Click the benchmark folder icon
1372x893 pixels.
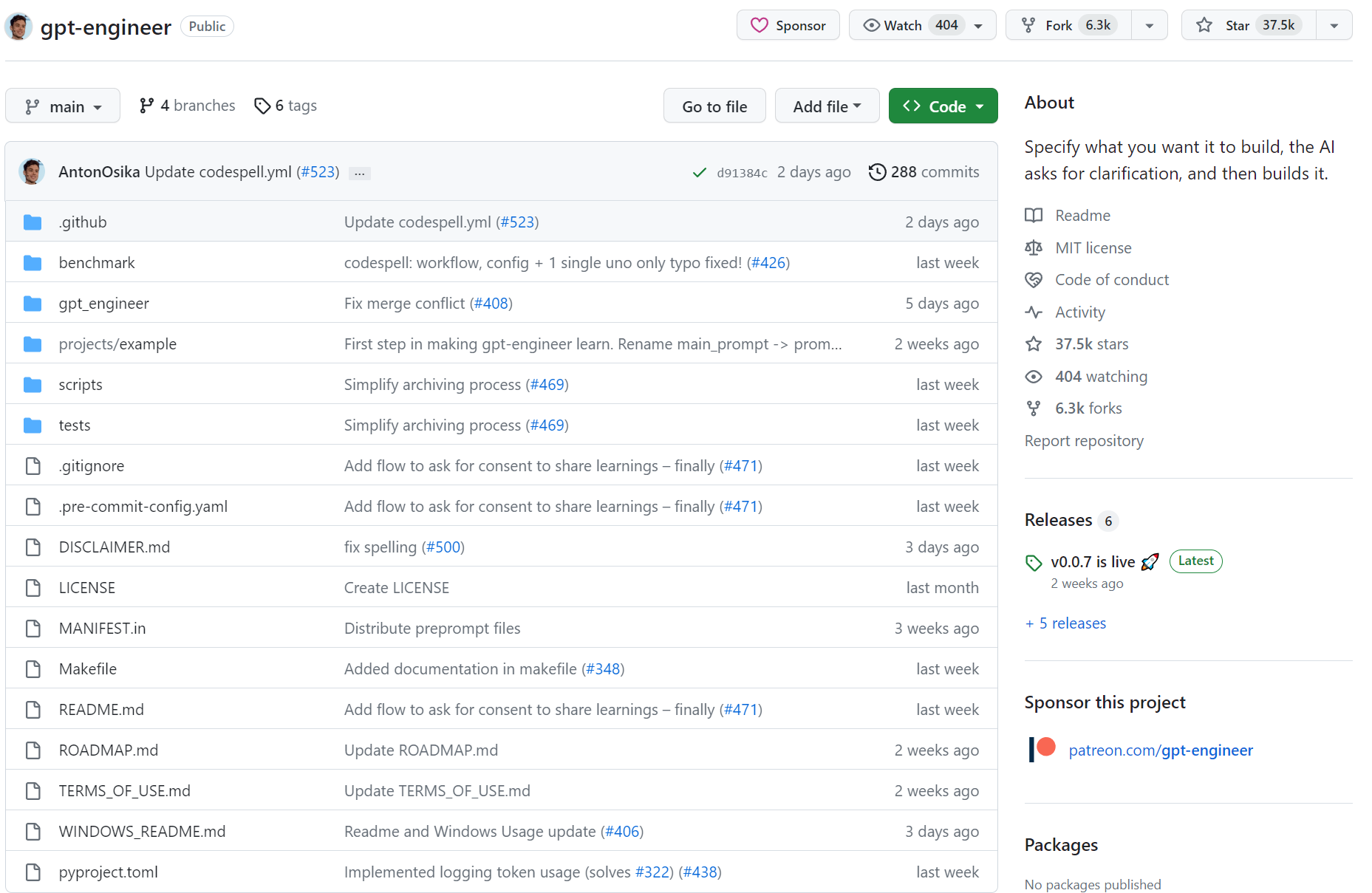(33, 263)
